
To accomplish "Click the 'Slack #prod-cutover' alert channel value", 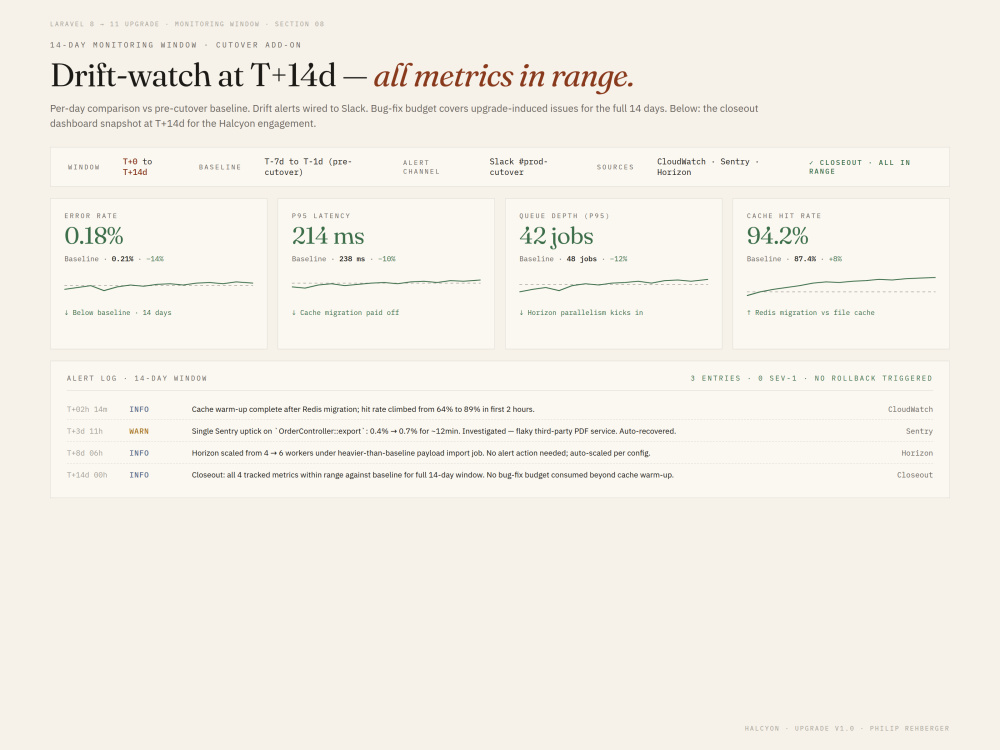I will pos(518,166).
